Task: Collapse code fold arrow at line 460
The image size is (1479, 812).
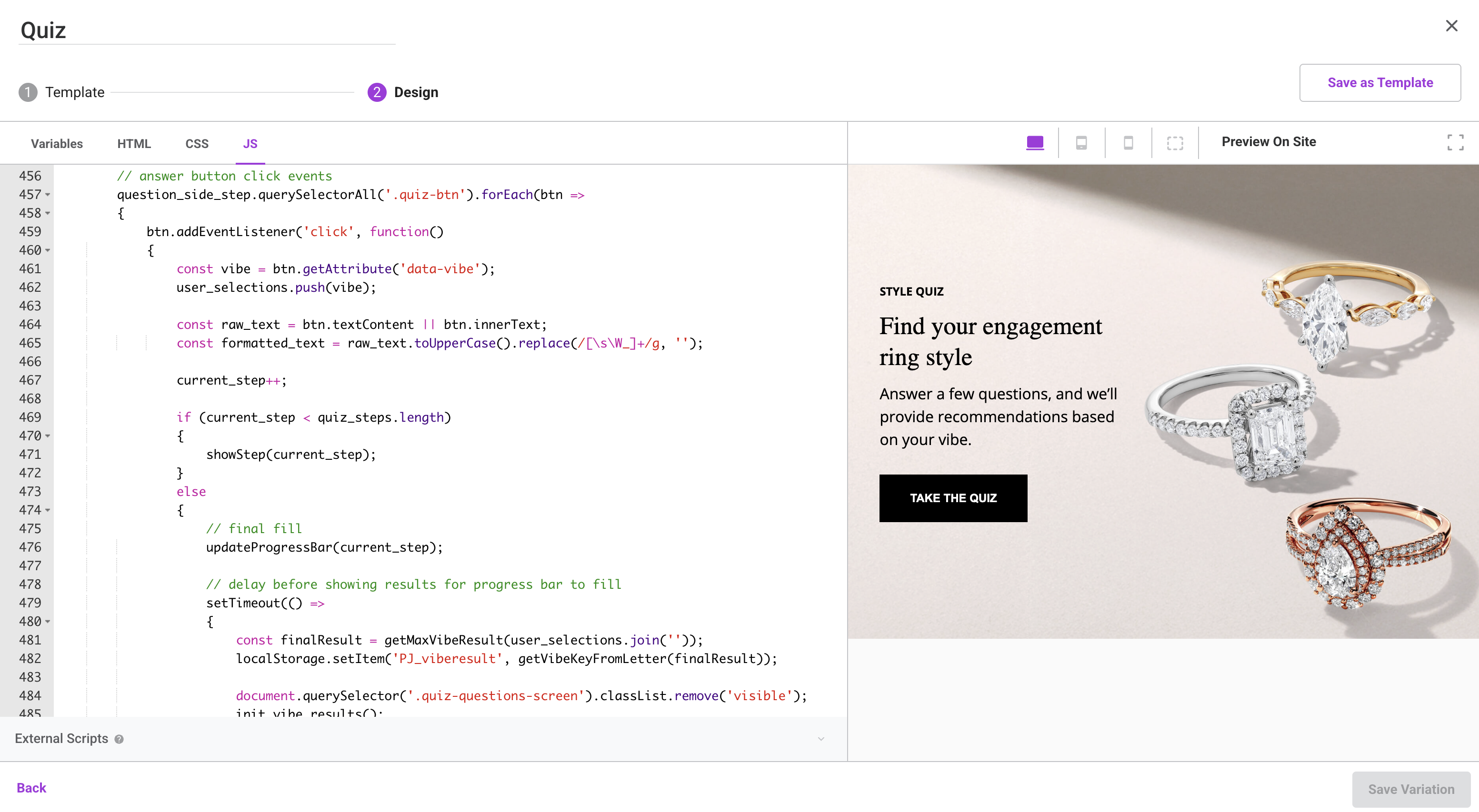Action: 48,250
